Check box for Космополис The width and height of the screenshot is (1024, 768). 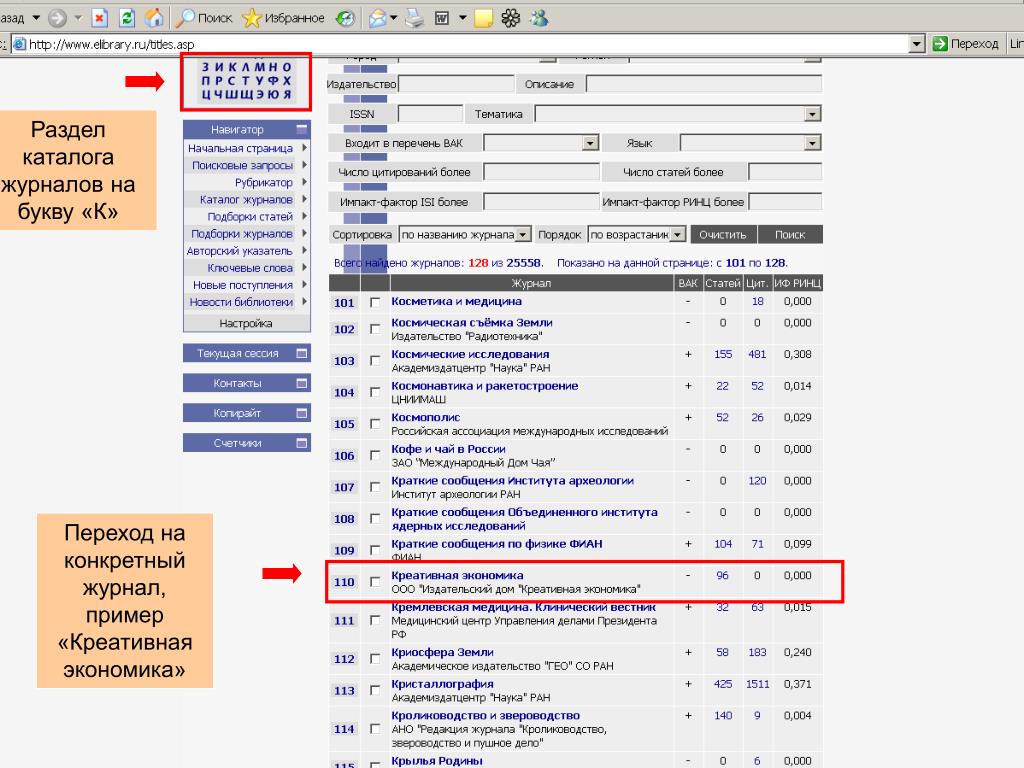[375, 424]
